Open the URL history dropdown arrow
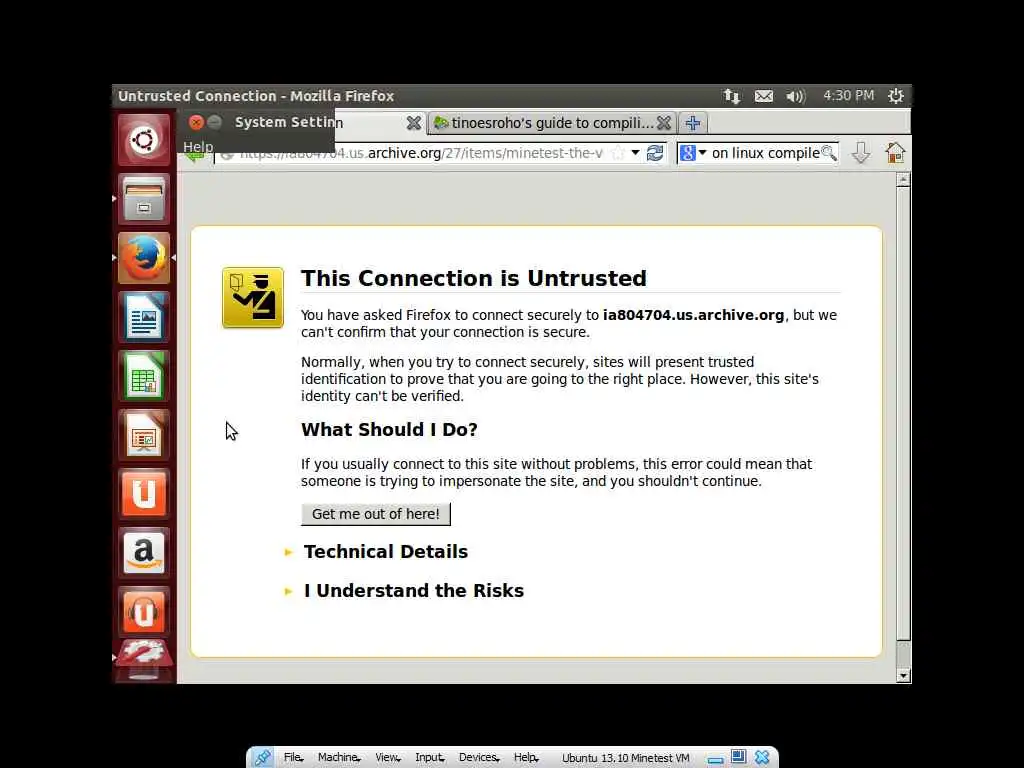 click(x=635, y=153)
